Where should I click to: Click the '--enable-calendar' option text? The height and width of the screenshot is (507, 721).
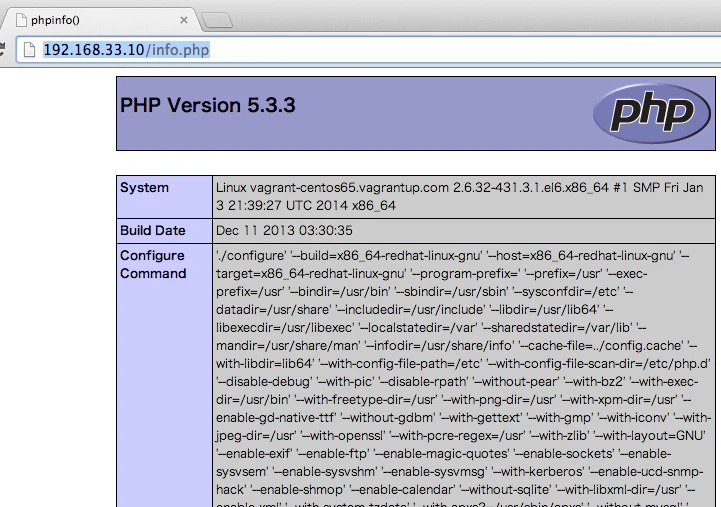tap(403, 489)
